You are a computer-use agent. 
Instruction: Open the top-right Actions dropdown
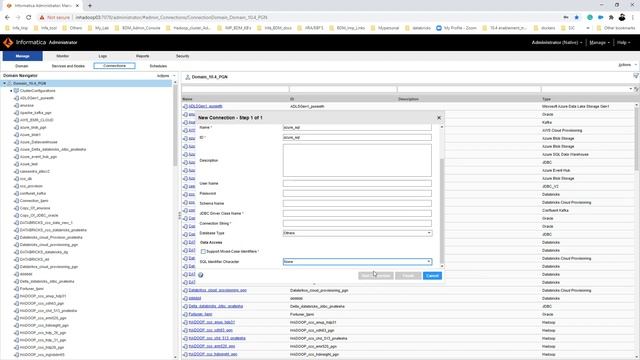627,65
